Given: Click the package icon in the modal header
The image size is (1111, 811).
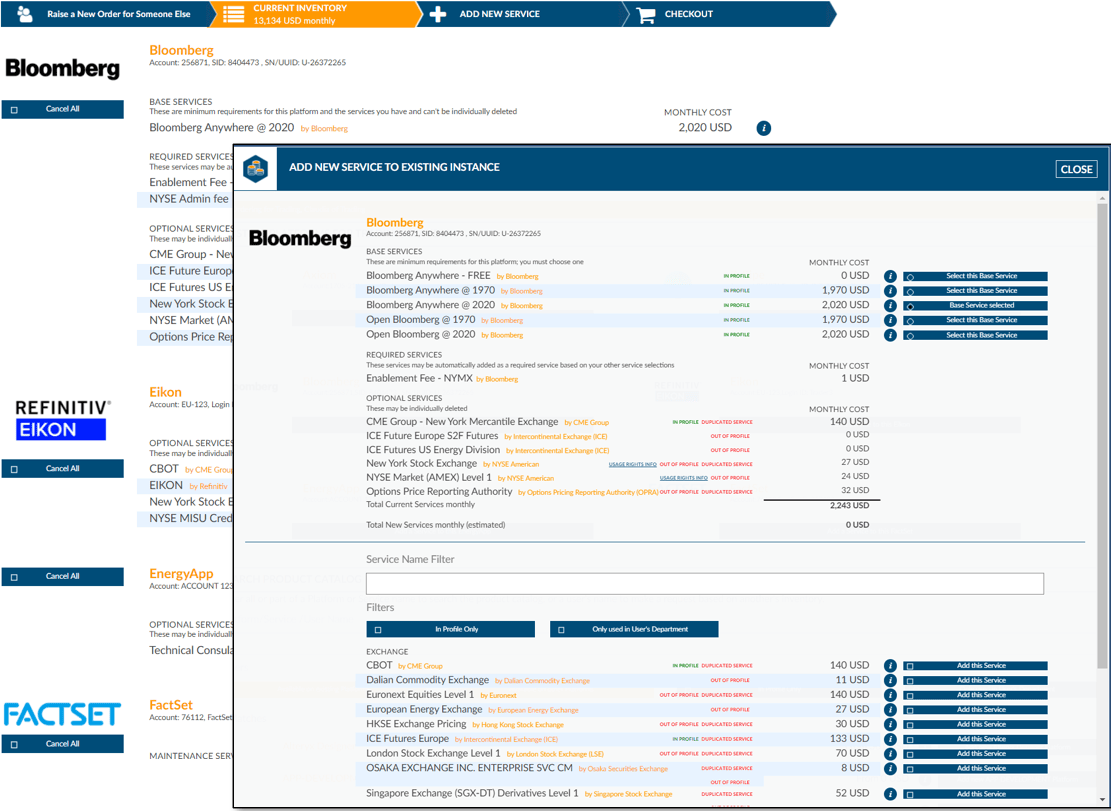Looking at the screenshot, I should [x=256, y=168].
